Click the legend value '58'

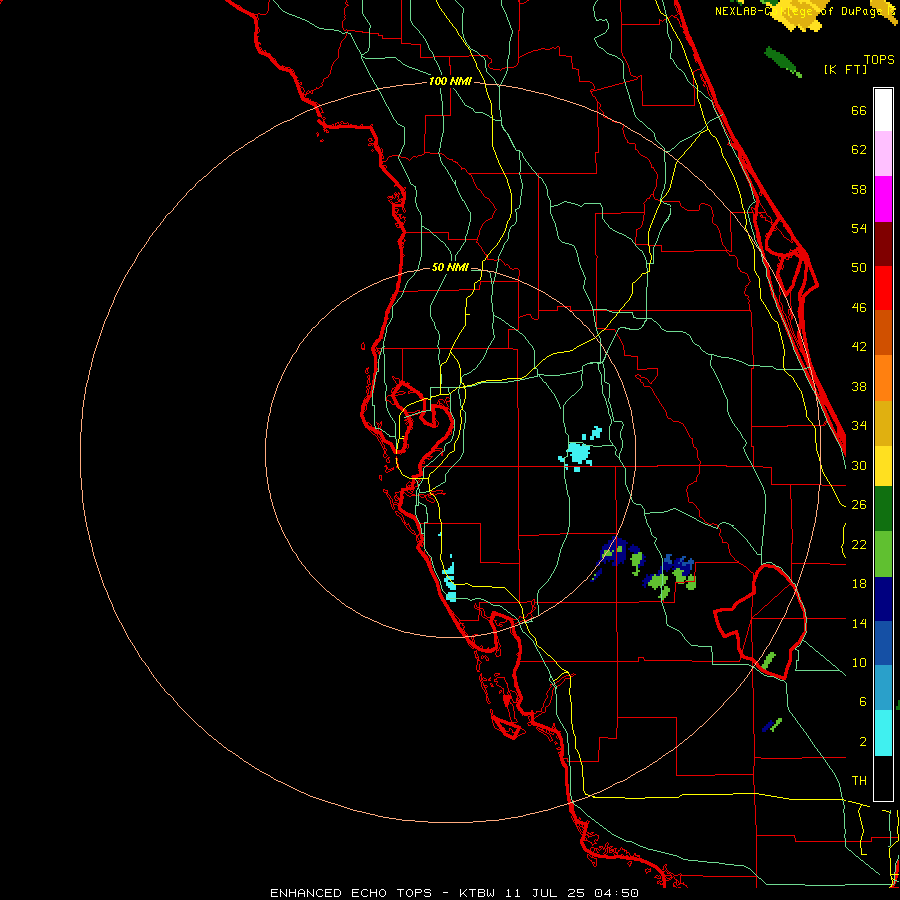coord(859,189)
